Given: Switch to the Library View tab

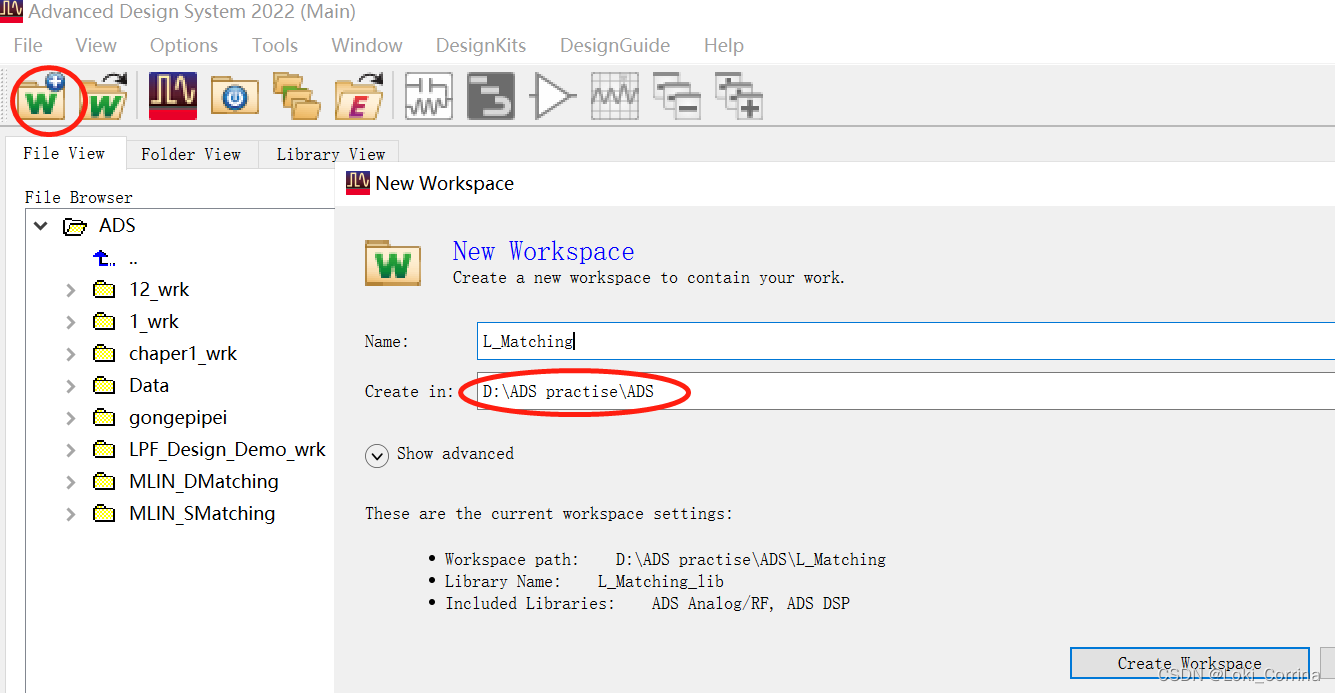Looking at the screenshot, I should (331, 154).
